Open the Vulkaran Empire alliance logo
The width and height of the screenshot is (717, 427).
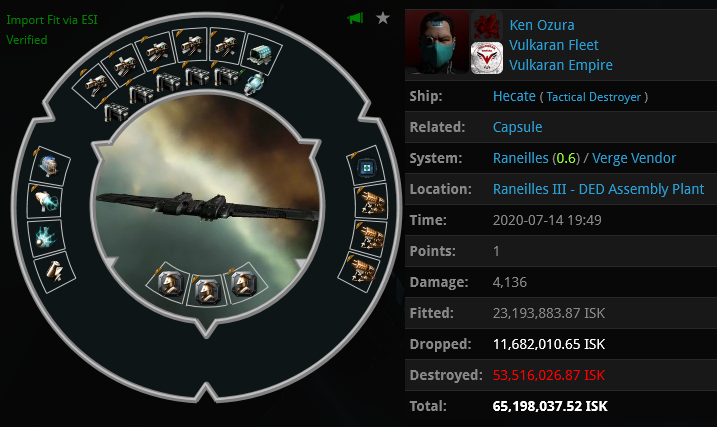click(x=487, y=58)
